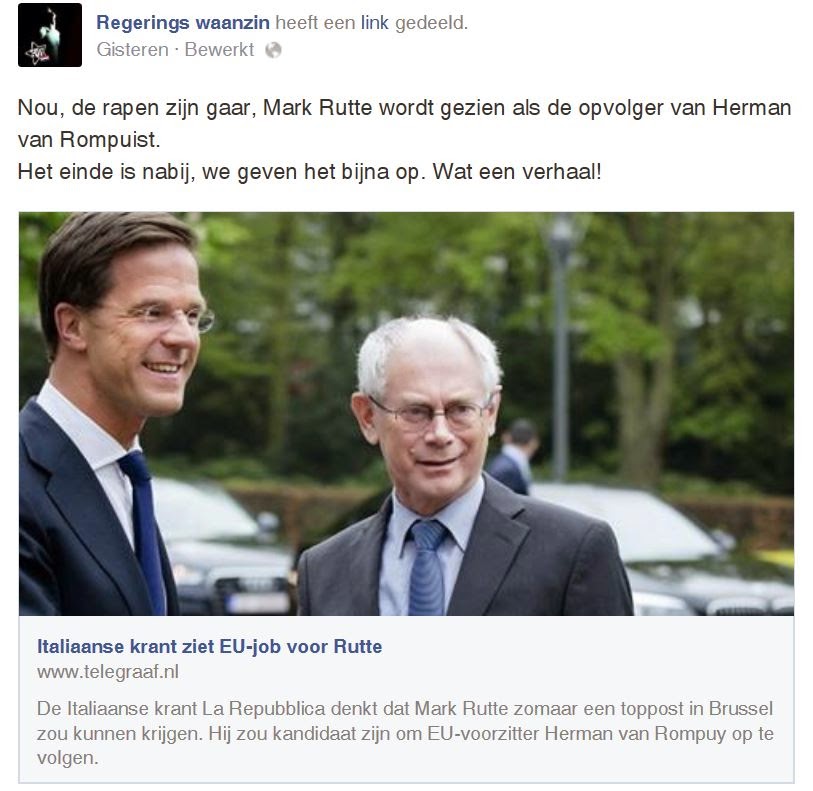Open the Regerings waanzin profile avatar

[50, 35]
